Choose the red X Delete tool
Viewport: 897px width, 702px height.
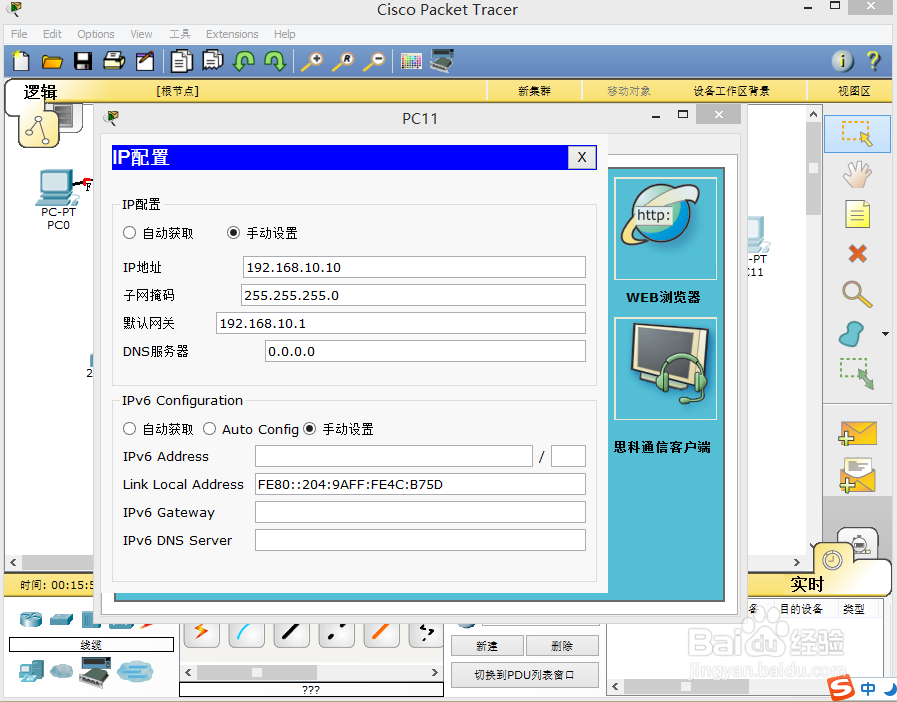(x=857, y=253)
